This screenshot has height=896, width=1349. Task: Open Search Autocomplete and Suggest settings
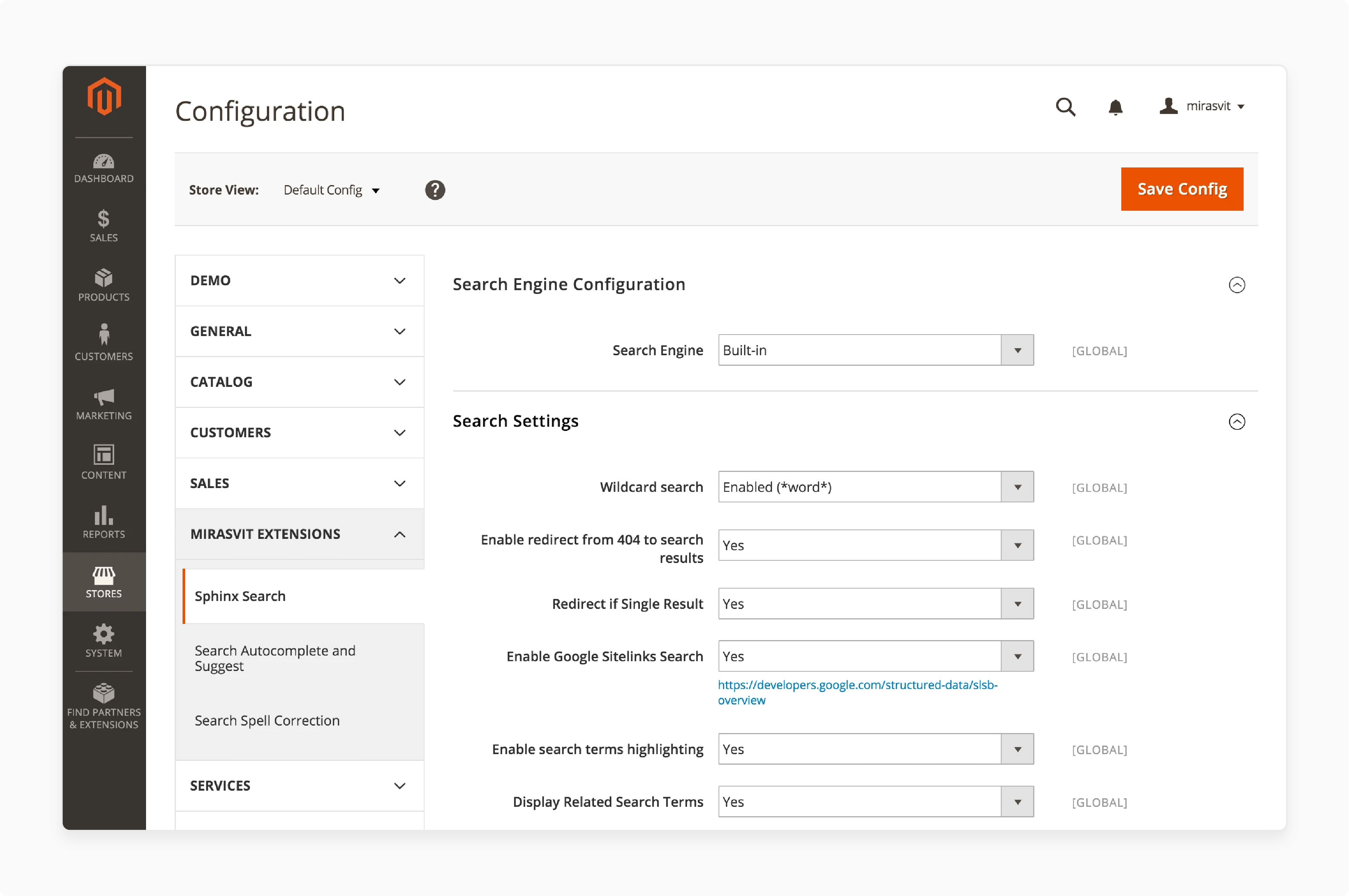coord(275,658)
